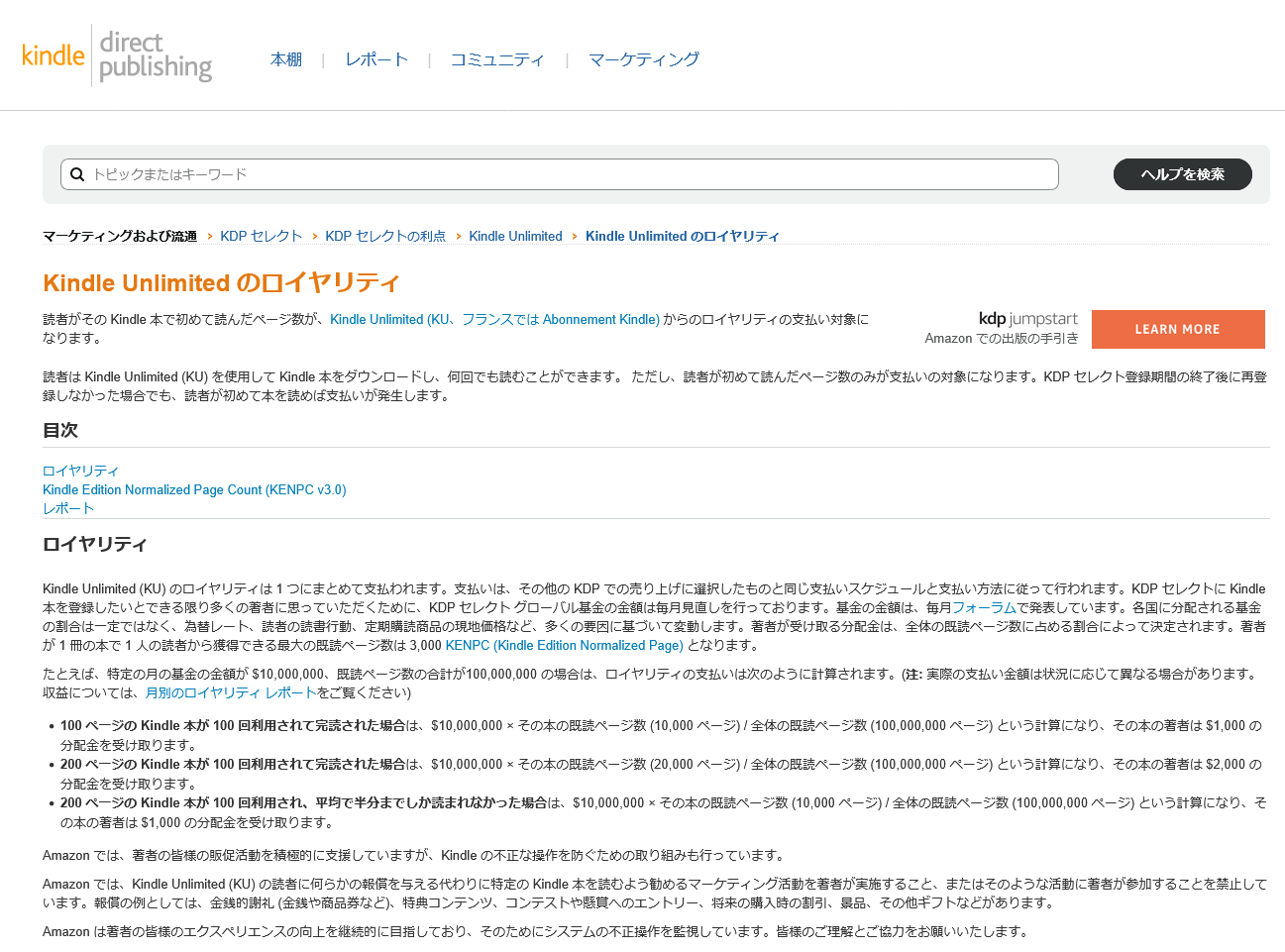Image resolution: width=1285 pixels, height=952 pixels.
Task: Open the 本棚 menu item
Action: (286, 59)
